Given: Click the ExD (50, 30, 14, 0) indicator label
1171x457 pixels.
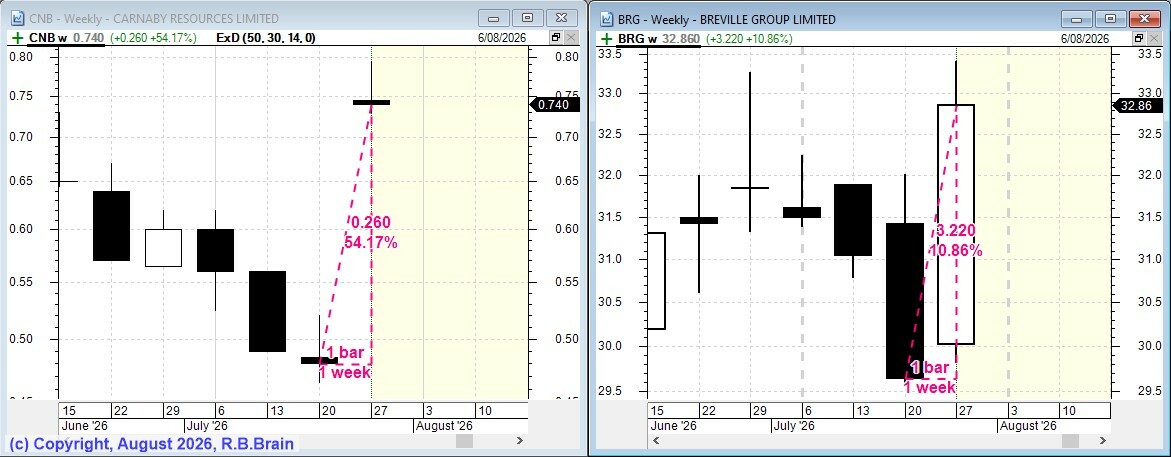Looking at the screenshot, I should (x=264, y=38).
